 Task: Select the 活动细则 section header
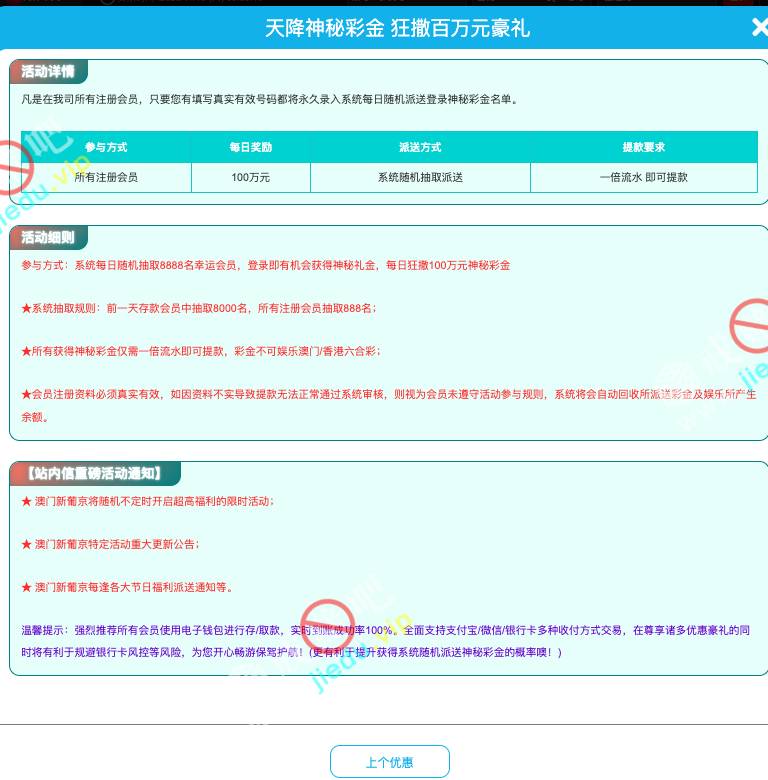48,238
